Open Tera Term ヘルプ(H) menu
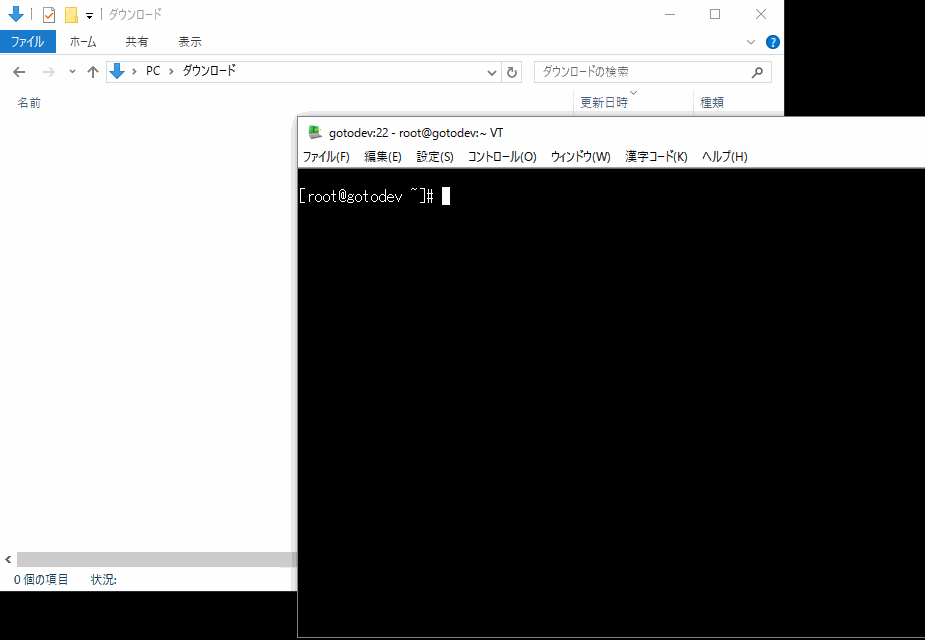 coord(724,156)
